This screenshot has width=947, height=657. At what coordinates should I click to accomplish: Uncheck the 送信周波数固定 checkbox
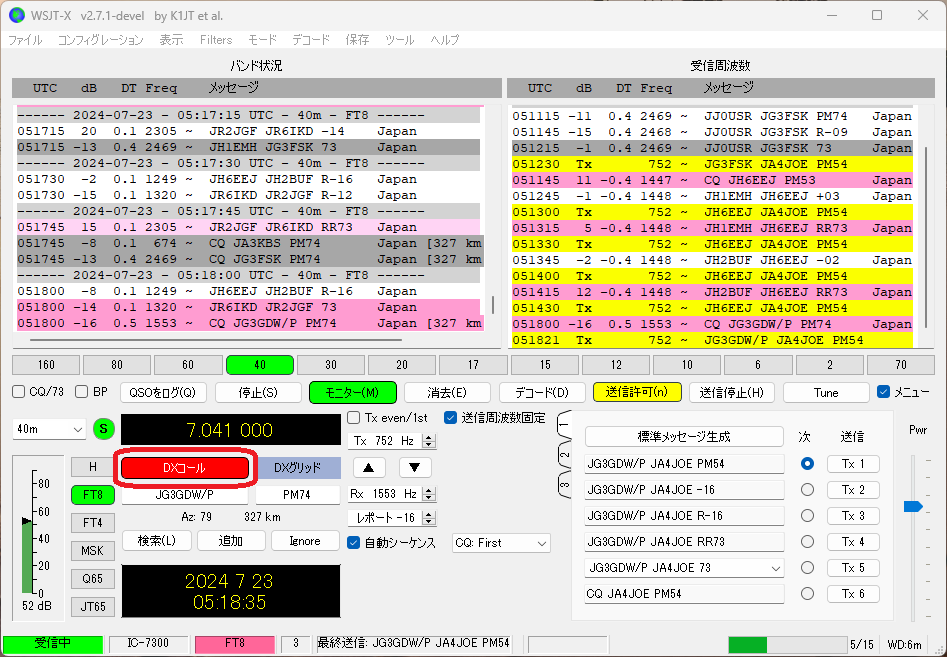coord(450,417)
